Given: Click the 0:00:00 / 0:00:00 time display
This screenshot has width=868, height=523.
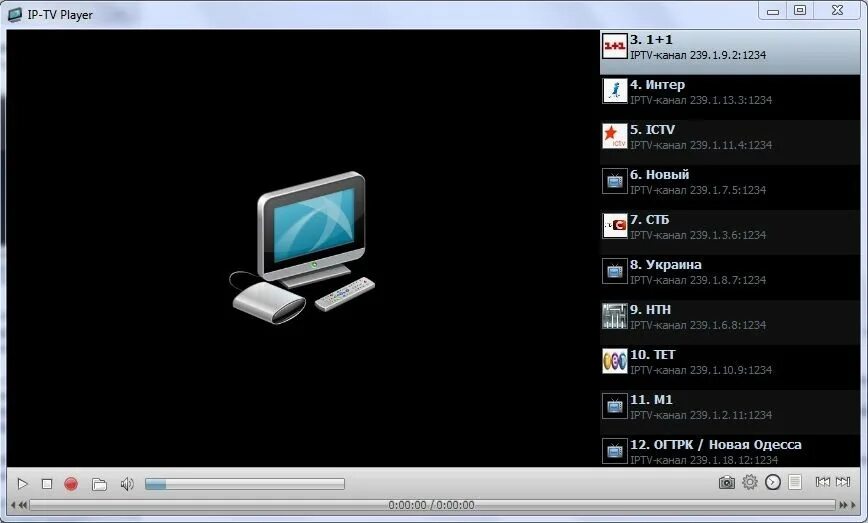Looking at the screenshot, I should point(431,505).
